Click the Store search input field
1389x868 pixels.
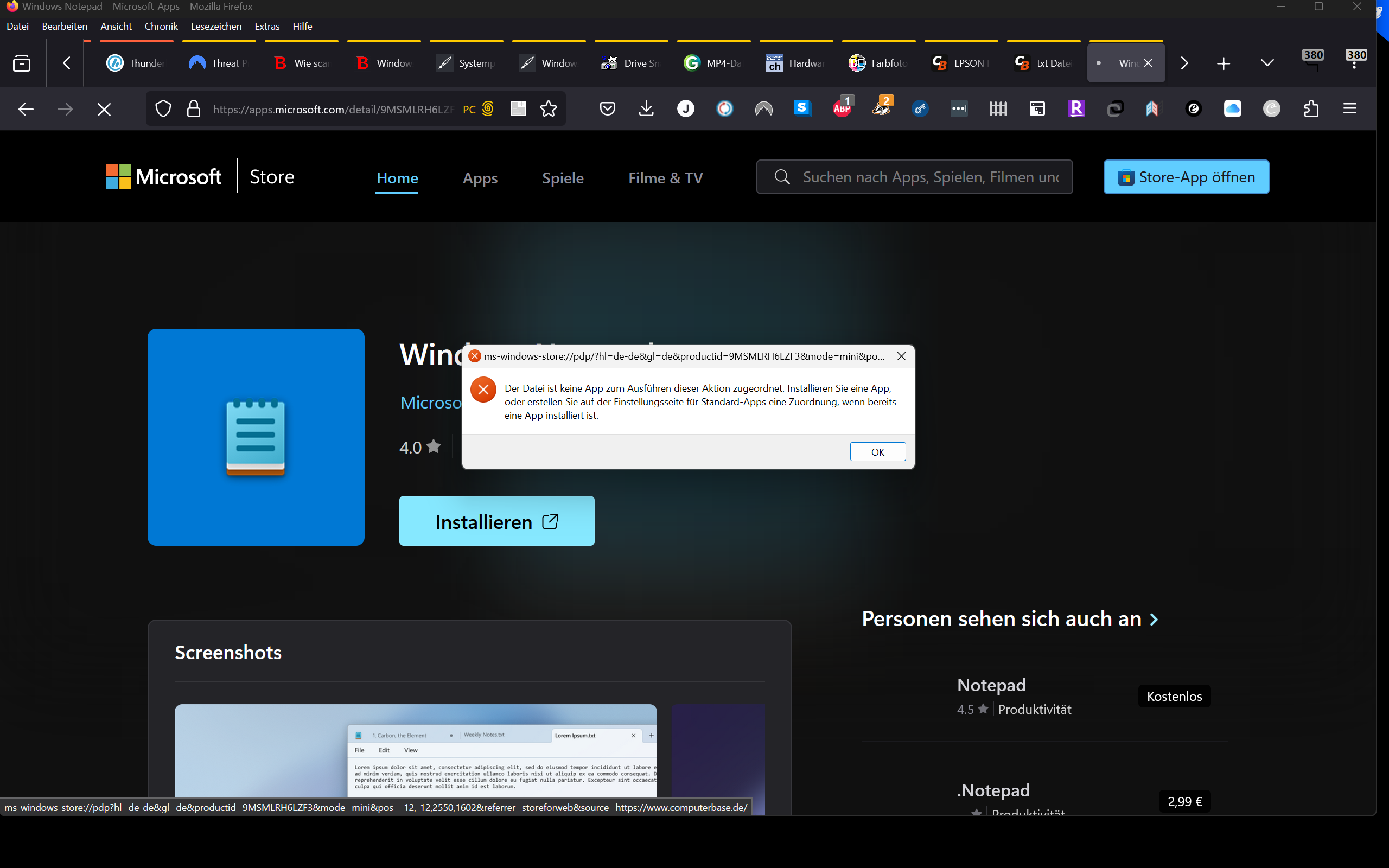pyautogui.click(x=930, y=177)
